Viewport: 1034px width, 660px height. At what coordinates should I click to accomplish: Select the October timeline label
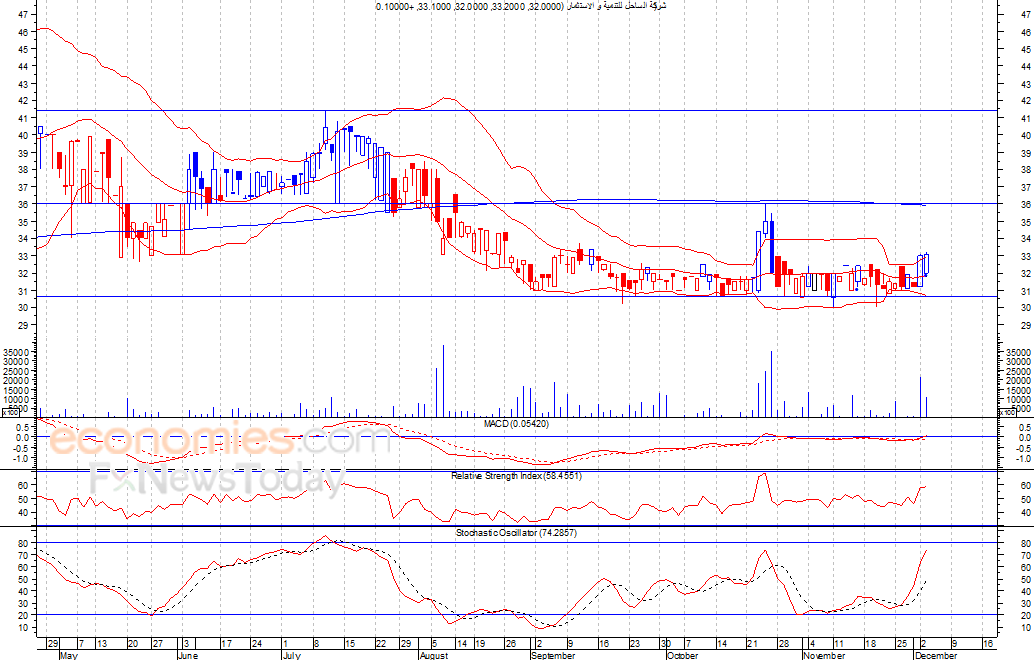pyautogui.click(x=682, y=656)
